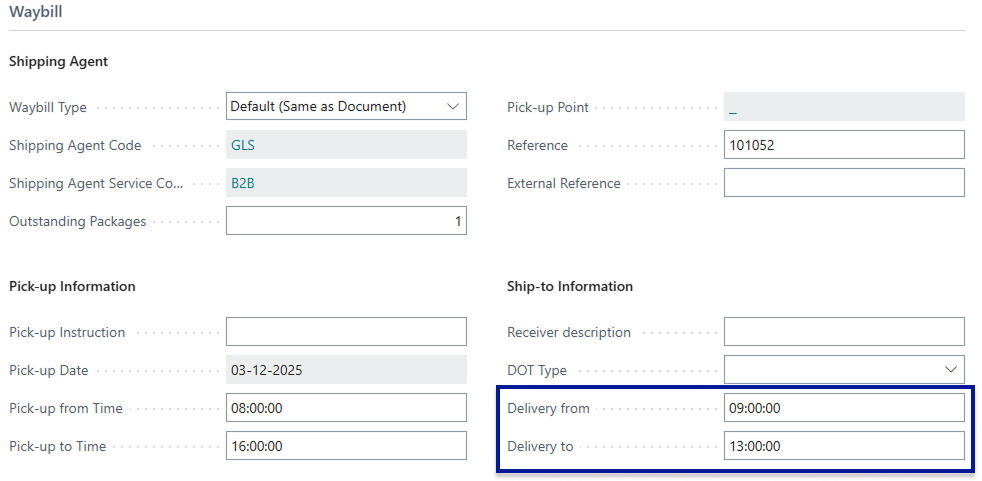
Task: Click the Pick-up Information group heading
Action: click(x=72, y=286)
